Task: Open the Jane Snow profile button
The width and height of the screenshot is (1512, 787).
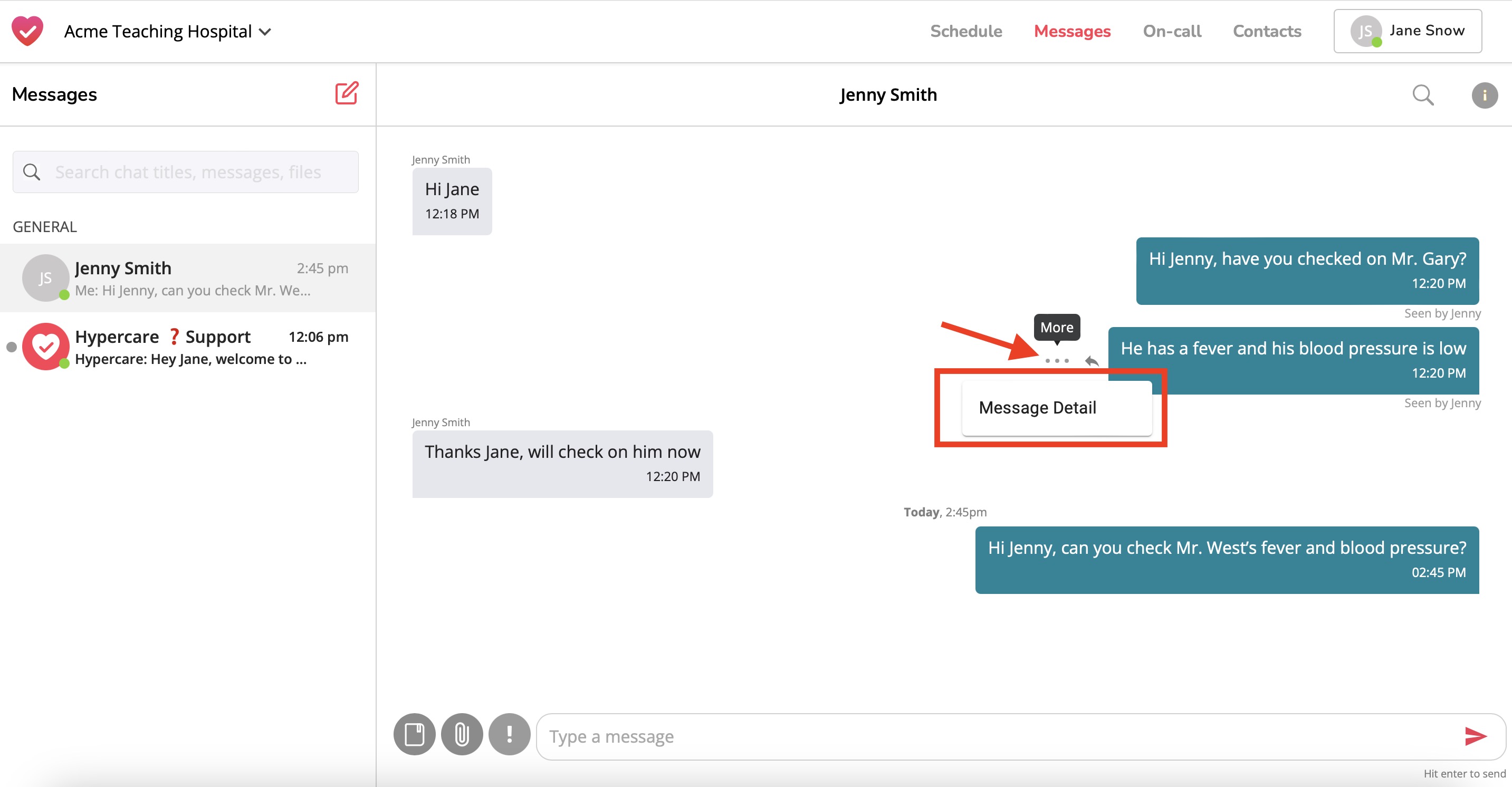Action: pos(1407,31)
